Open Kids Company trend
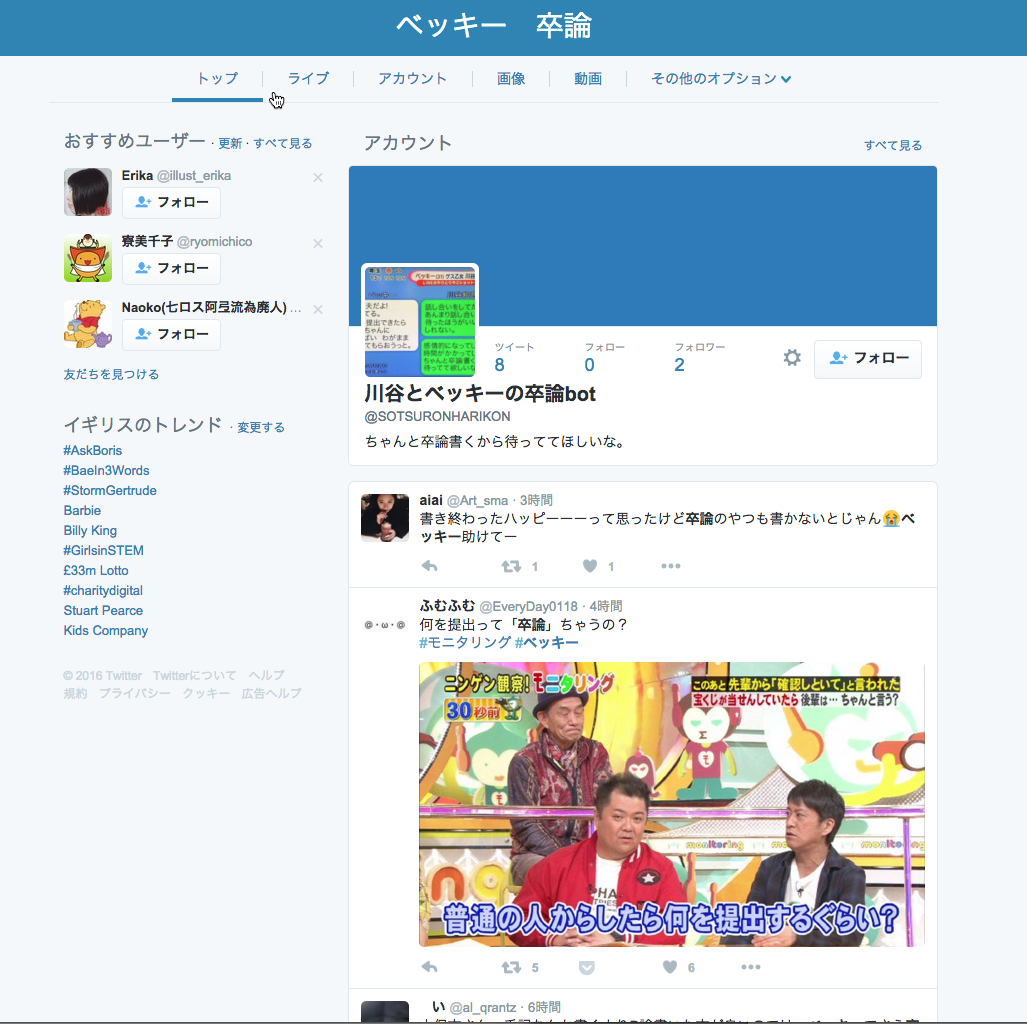The image size is (1027, 1024). tap(105, 630)
